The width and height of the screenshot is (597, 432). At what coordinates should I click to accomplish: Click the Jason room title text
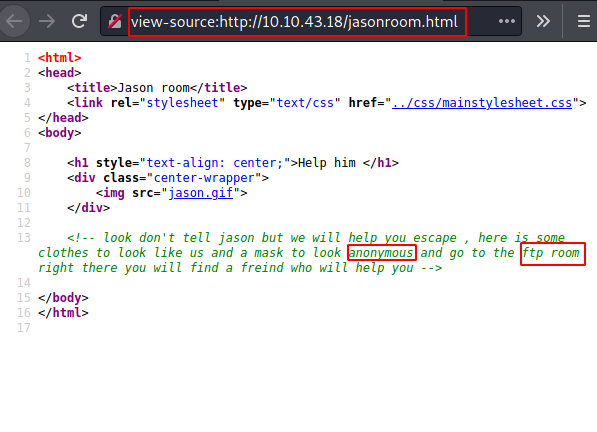click(153, 88)
